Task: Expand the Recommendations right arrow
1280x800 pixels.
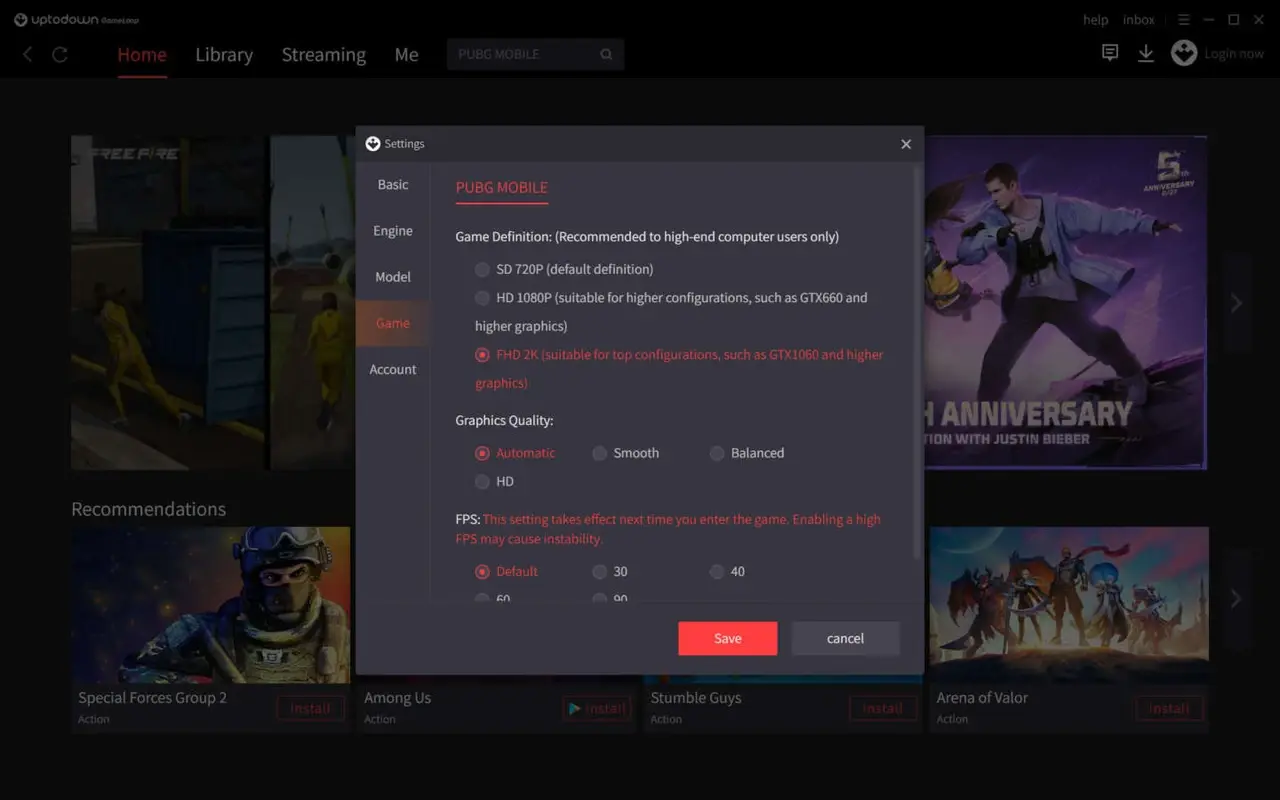Action: (1236, 598)
